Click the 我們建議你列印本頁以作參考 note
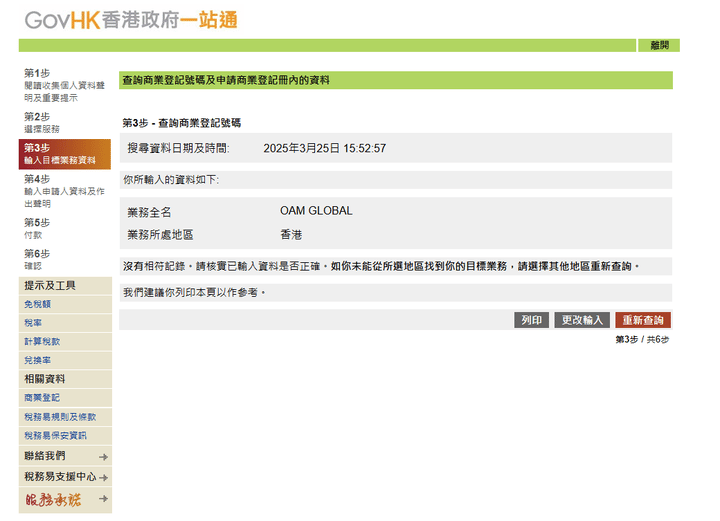720x521 pixels. (194, 293)
